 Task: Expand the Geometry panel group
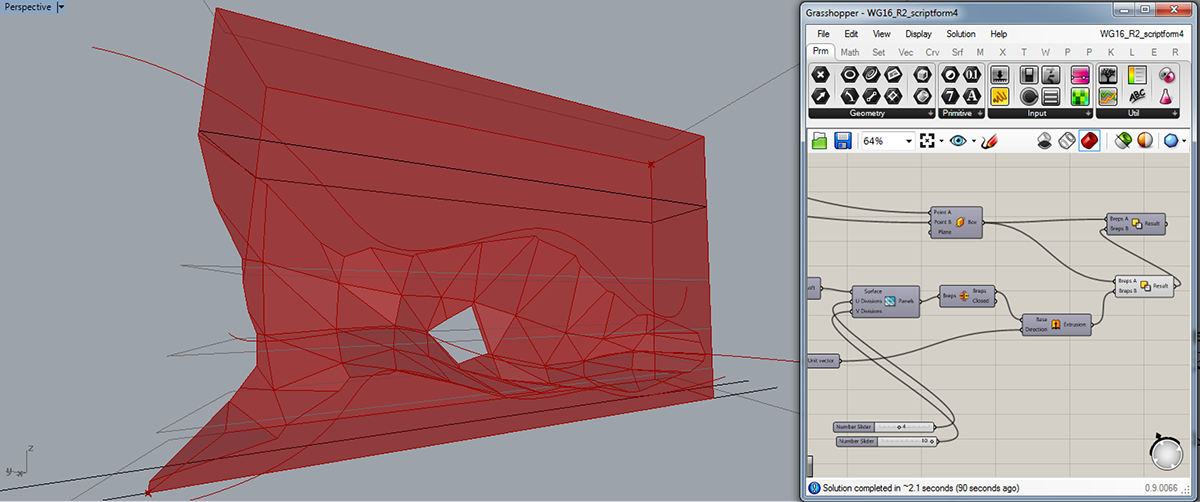(930, 114)
